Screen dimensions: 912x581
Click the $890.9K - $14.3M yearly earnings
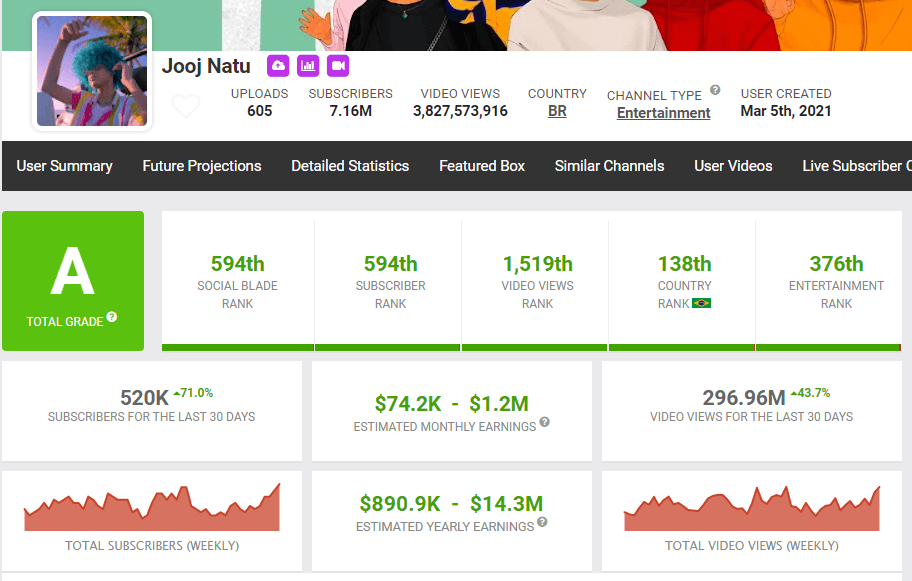[x=451, y=504]
